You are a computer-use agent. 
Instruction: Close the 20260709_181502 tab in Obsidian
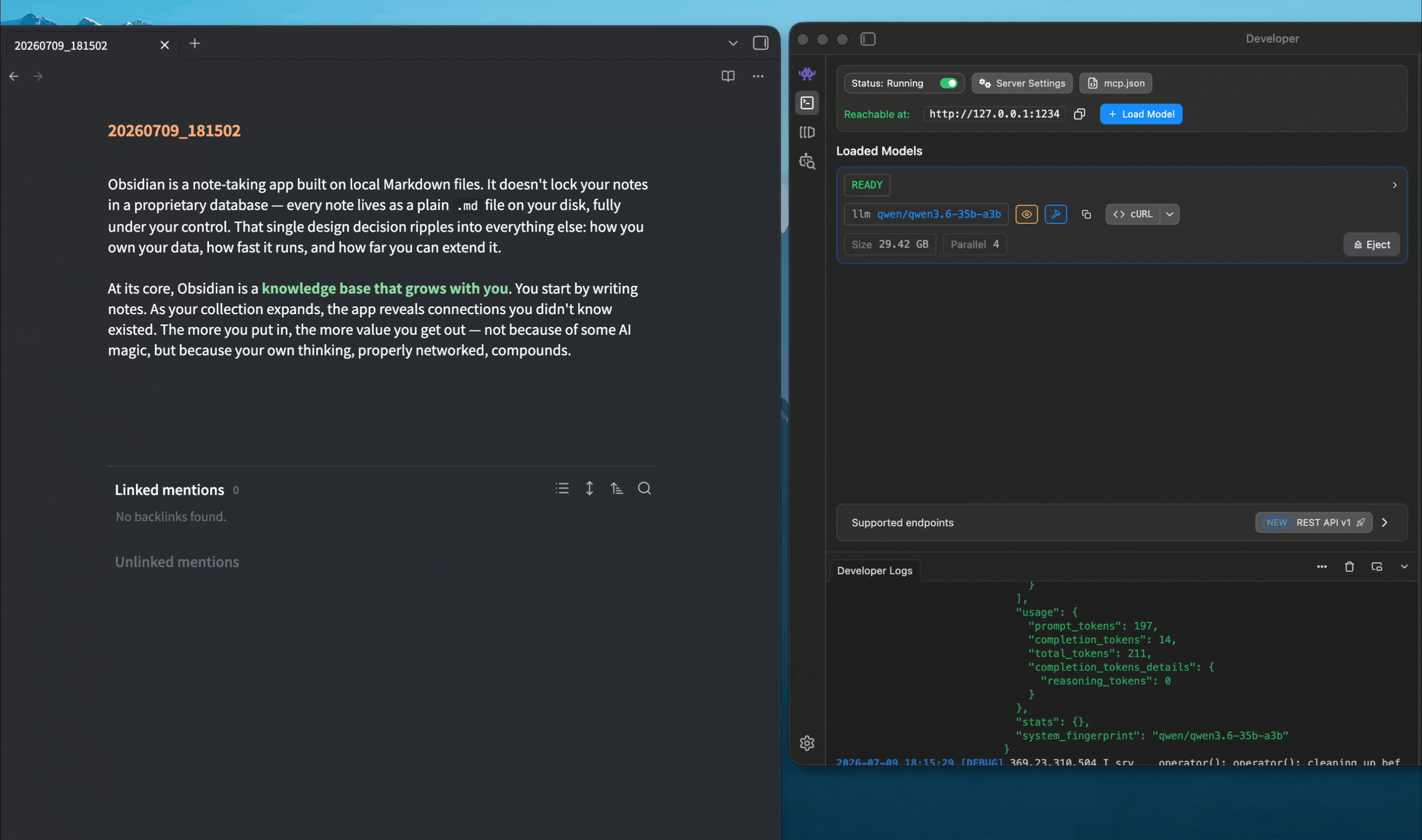pos(164,45)
